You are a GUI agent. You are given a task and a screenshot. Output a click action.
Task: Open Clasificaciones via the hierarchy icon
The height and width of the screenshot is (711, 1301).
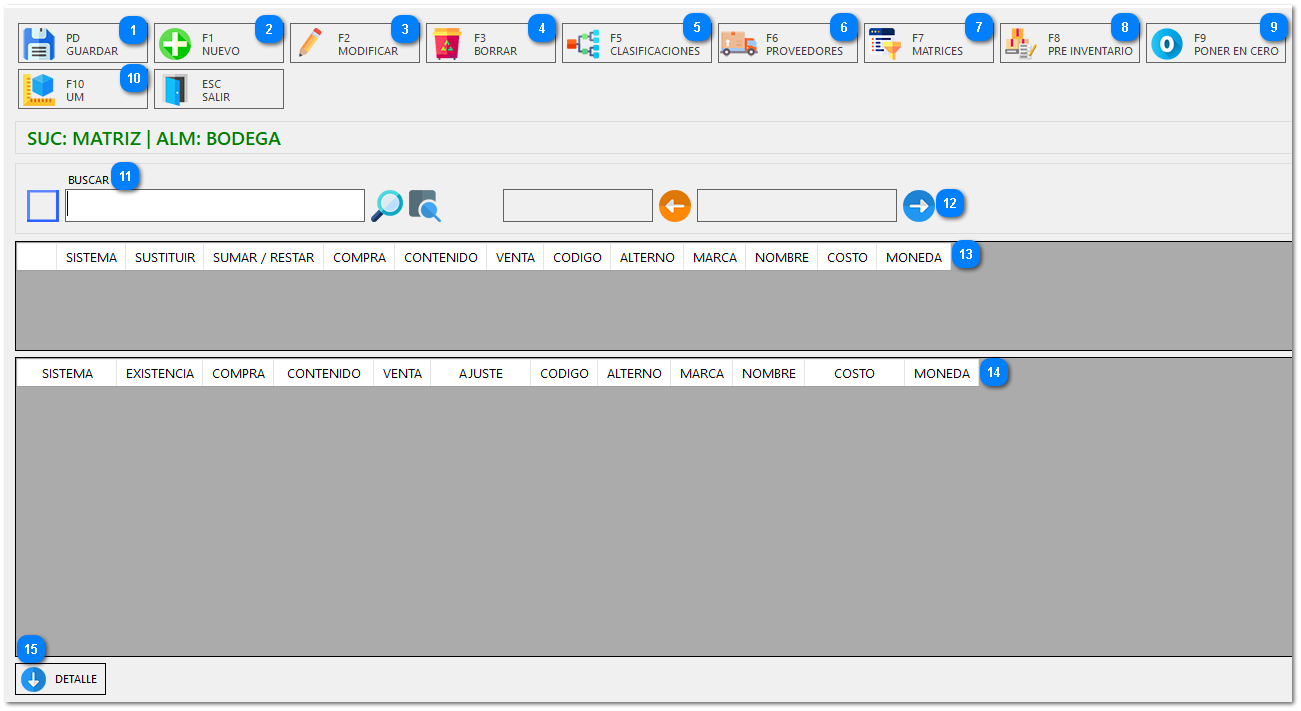click(x=584, y=44)
